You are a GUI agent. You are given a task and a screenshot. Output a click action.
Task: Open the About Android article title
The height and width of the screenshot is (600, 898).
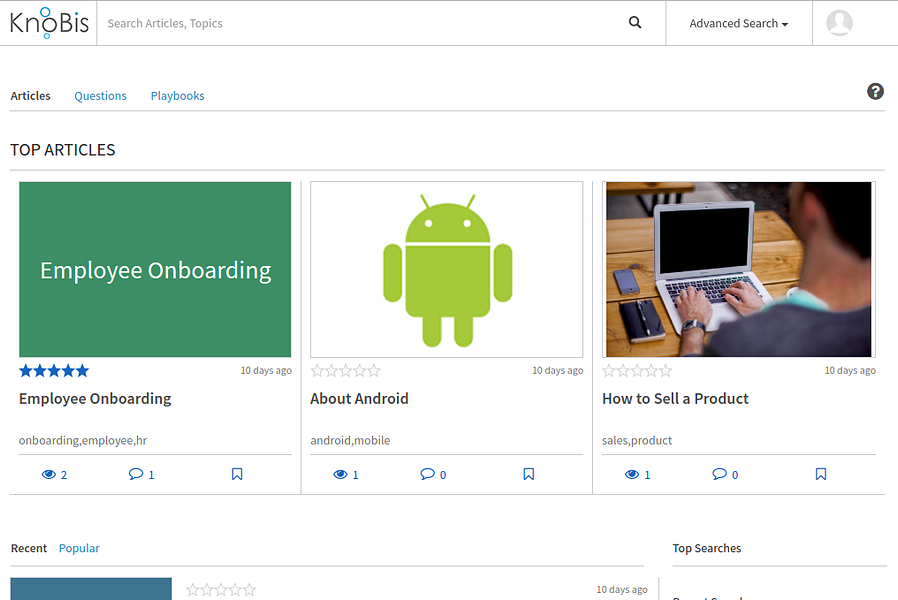click(x=359, y=398)
